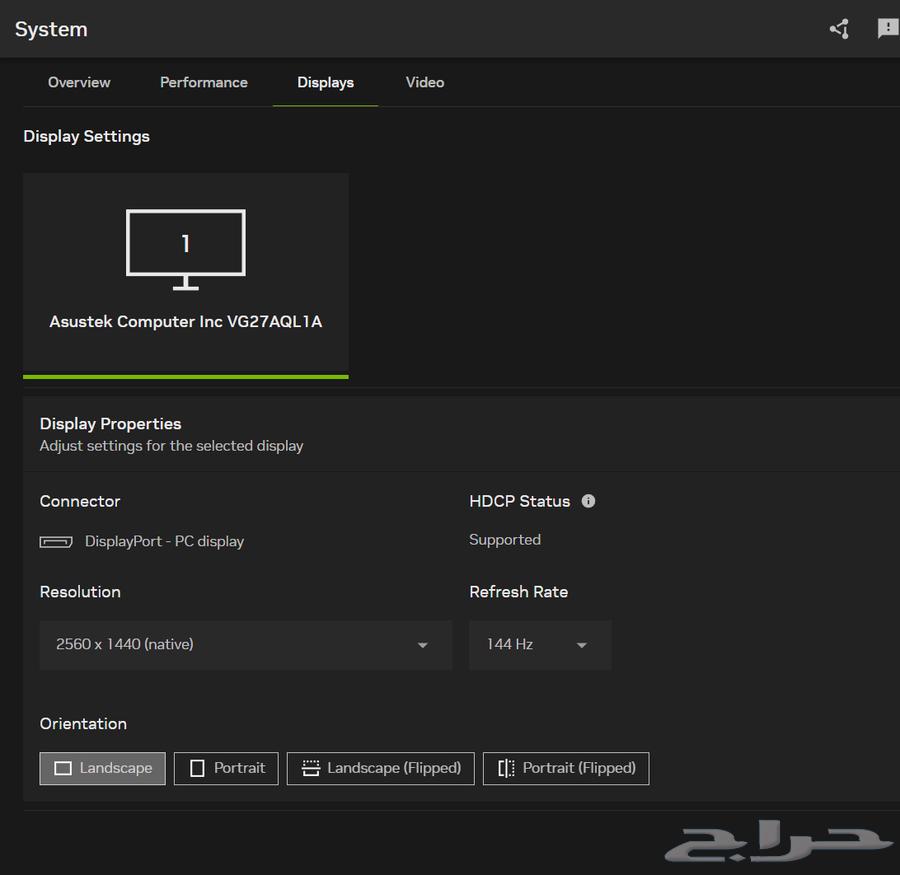The height and width of the screenshot is (875, 900).
Task: Go to the Video tab
Action: pyautogui.click(x=425, y=82)
